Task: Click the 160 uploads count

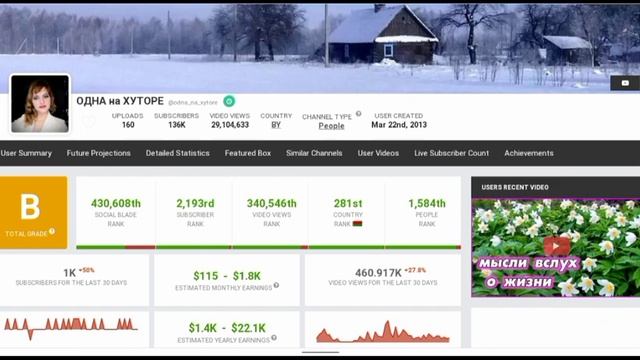Action: point(128,125)
